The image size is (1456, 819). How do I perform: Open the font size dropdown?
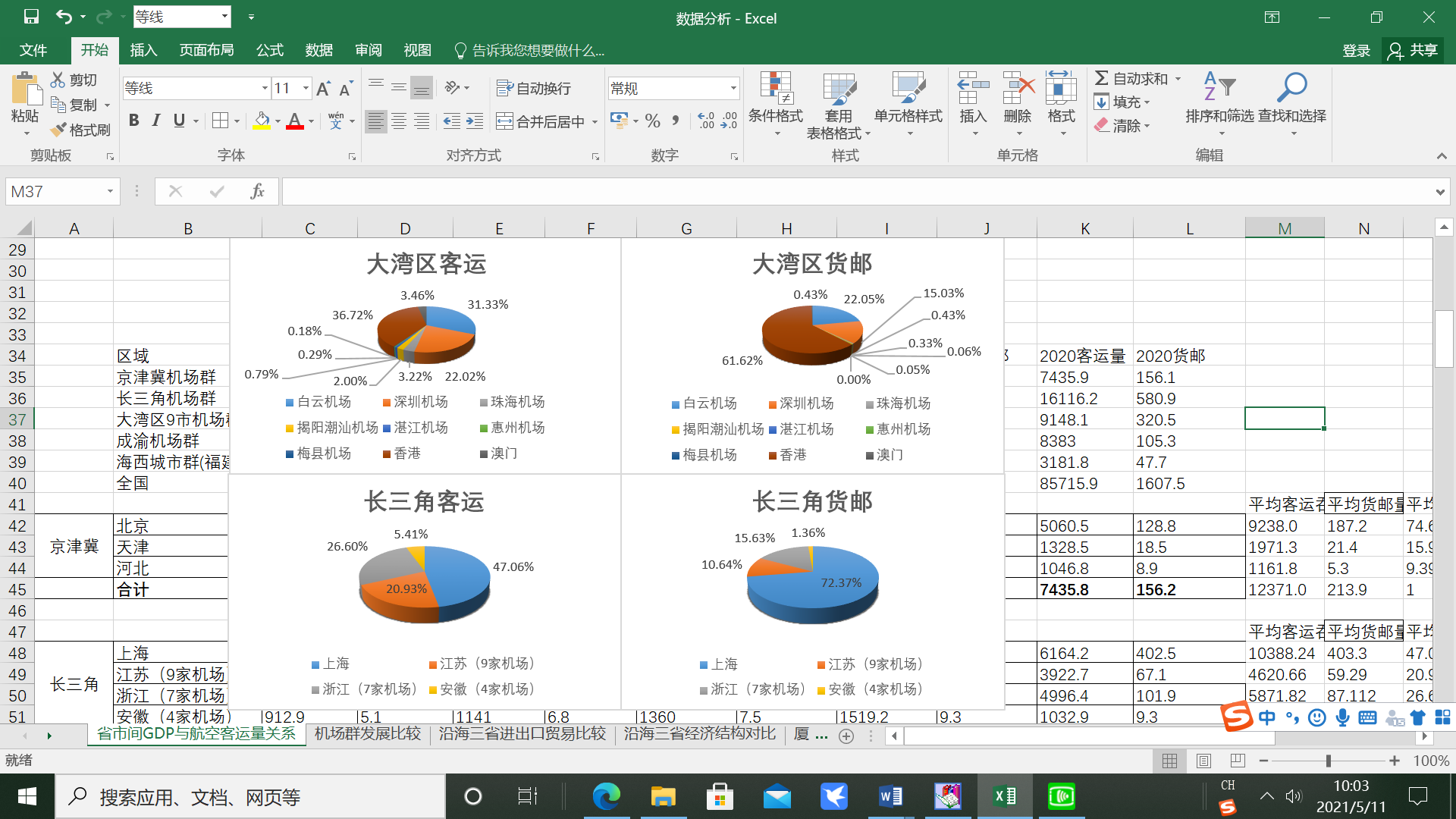pos(306,89)
